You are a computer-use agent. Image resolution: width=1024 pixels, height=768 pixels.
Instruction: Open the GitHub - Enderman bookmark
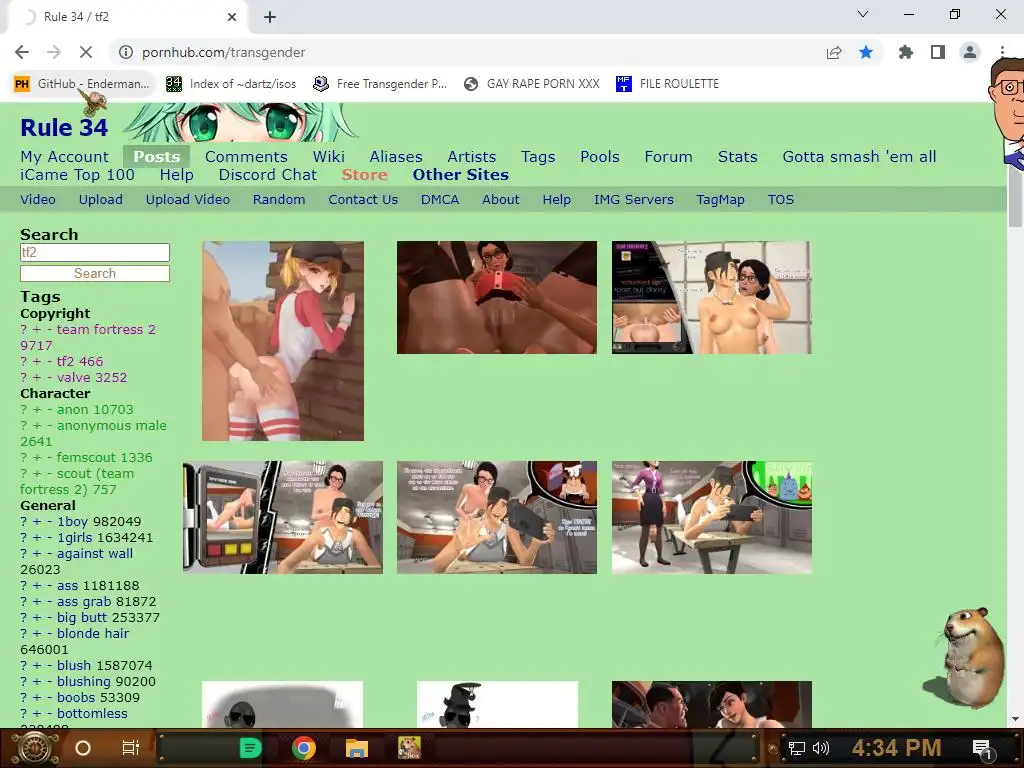(82, 84)
